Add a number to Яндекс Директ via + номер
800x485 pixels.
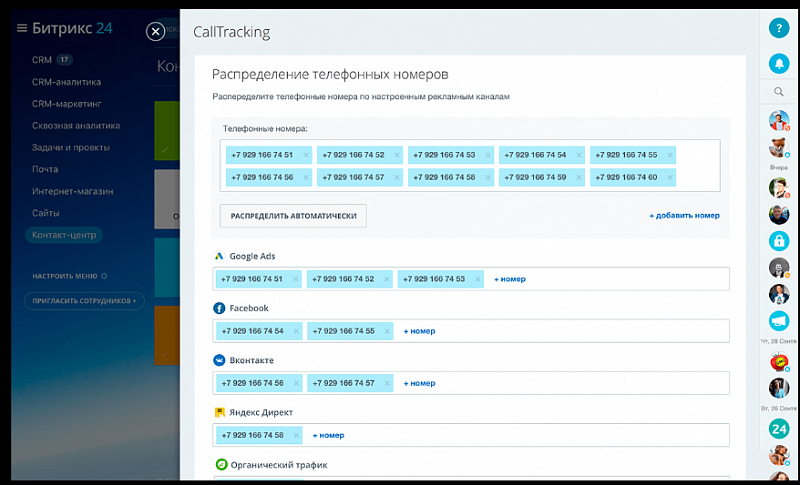328,435
